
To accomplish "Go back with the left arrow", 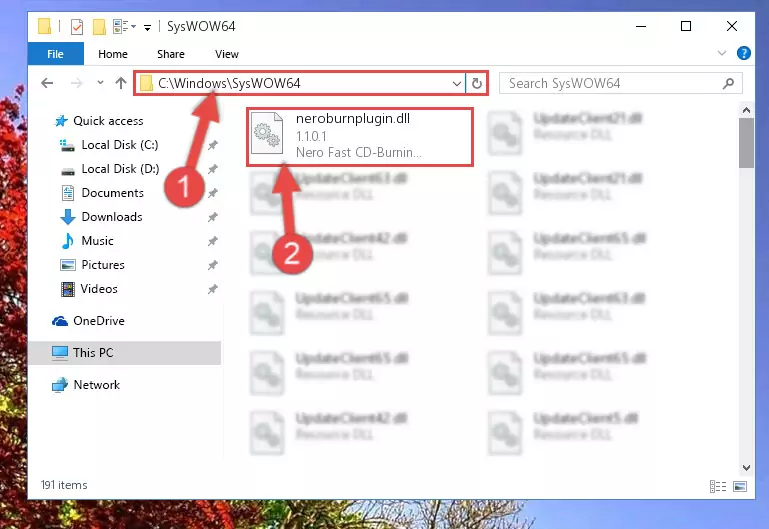I will tap(47, 83).
